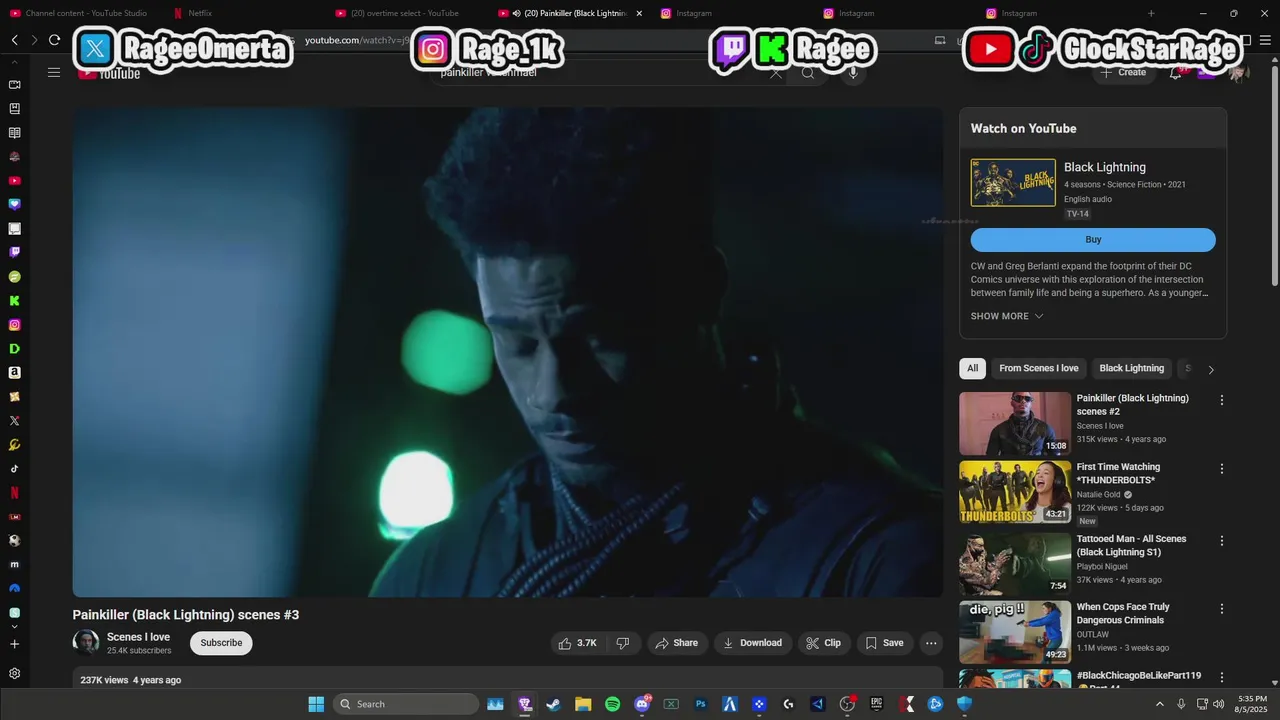1280x720 pixels.
Task: Open YouTube notifications bell
Action: point(1176,73)
